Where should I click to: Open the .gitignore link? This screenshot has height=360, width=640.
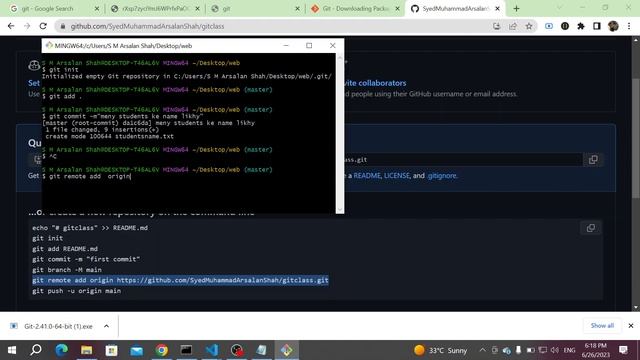point(442,176)
